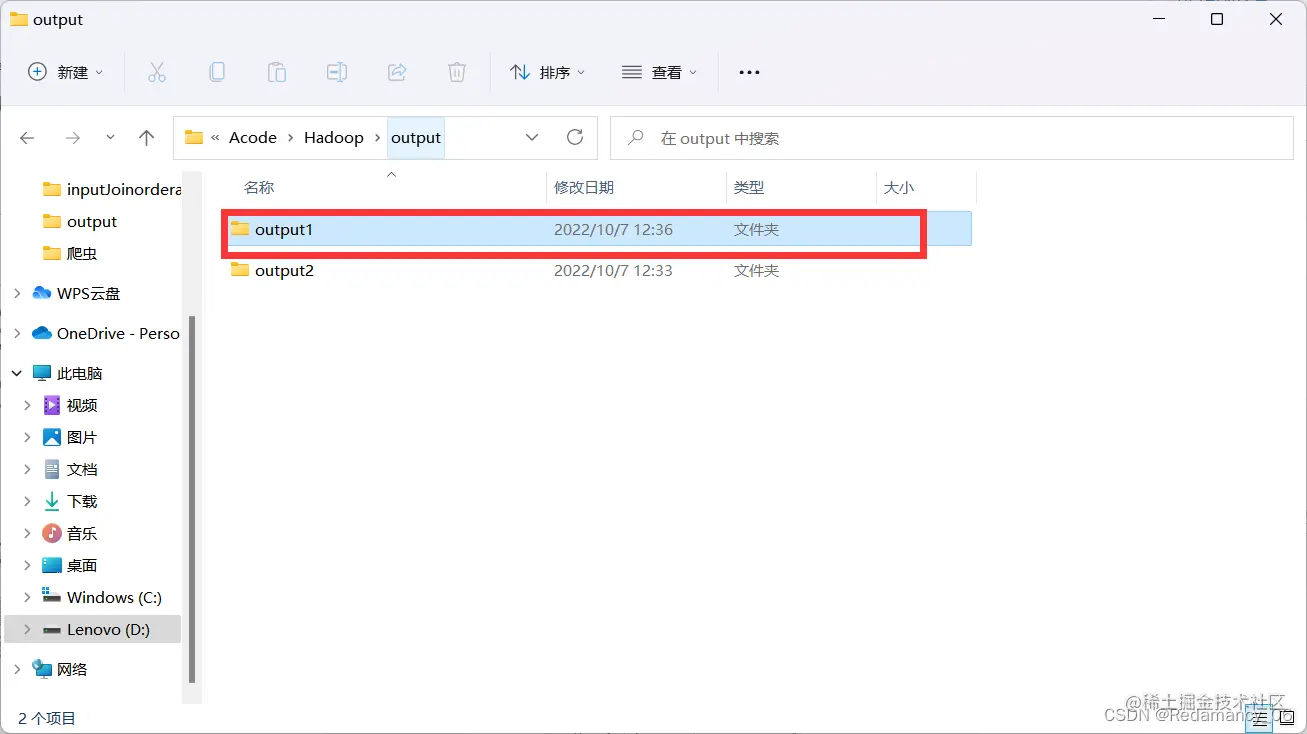
Task: Click the output2 folder icon
Action: tap(240, 270)
